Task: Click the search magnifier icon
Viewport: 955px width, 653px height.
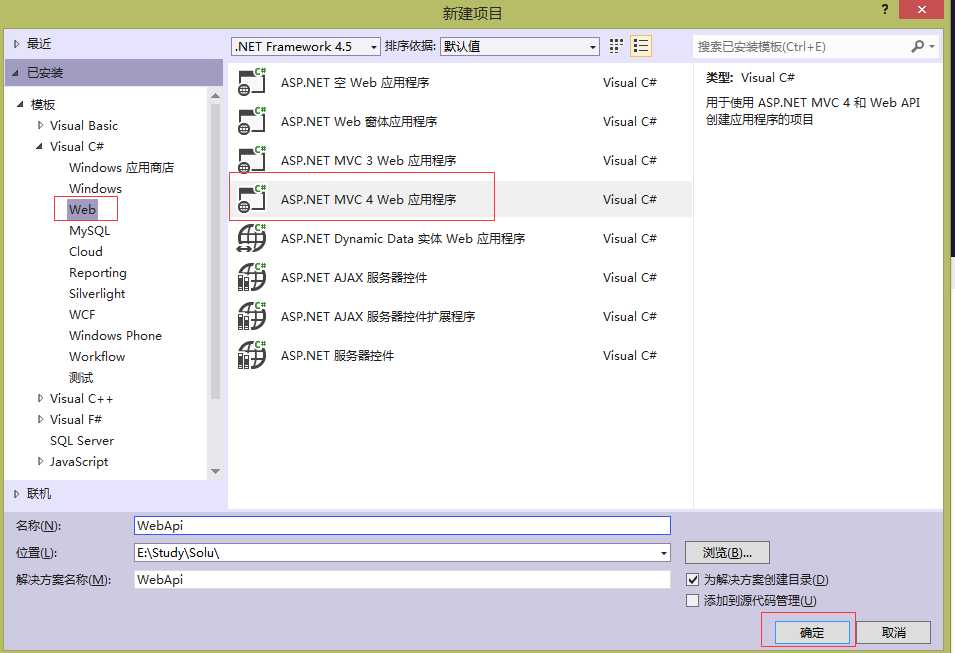Action: [x=917, y=46]
